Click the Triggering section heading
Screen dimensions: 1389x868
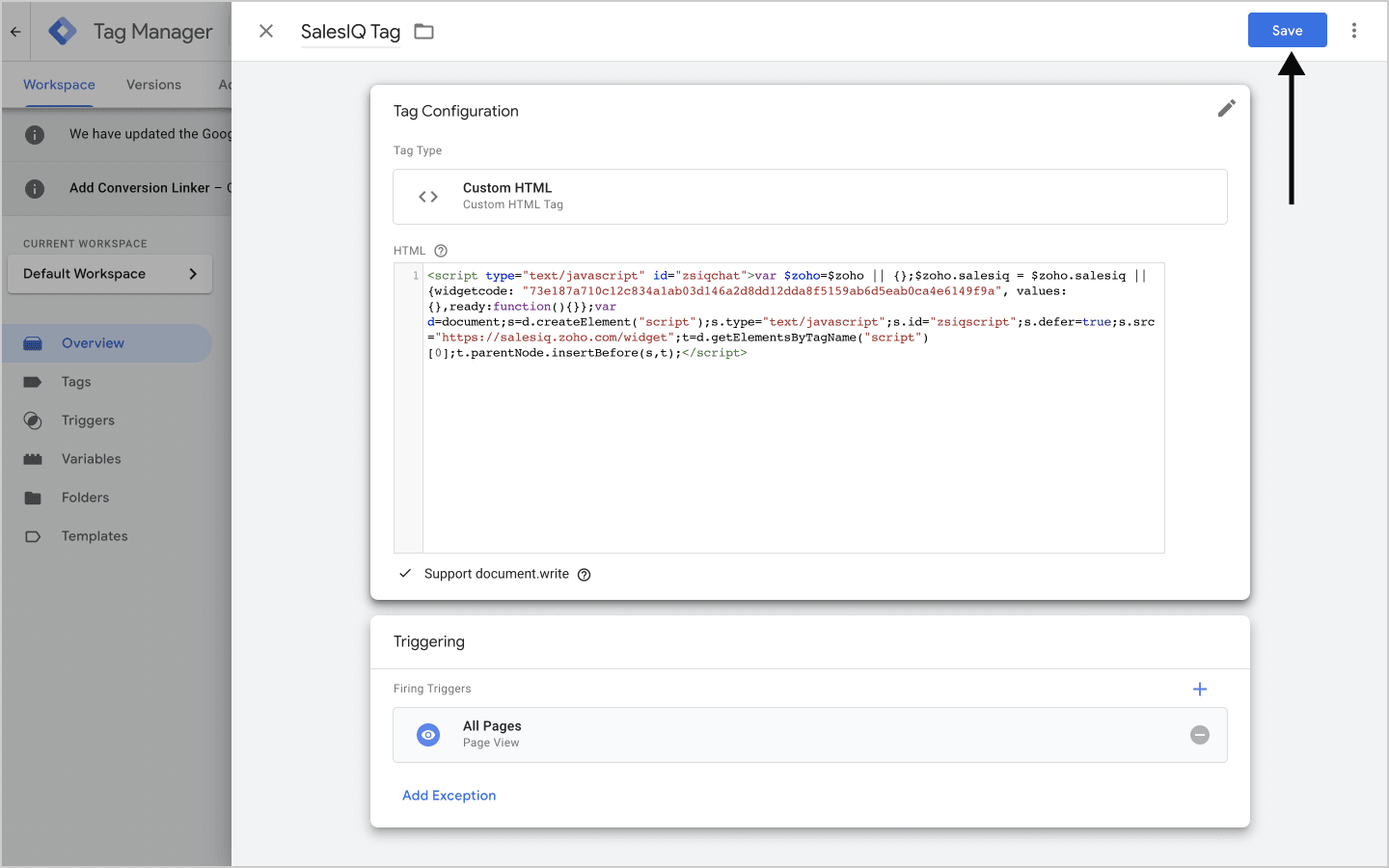tap(429, 641)
